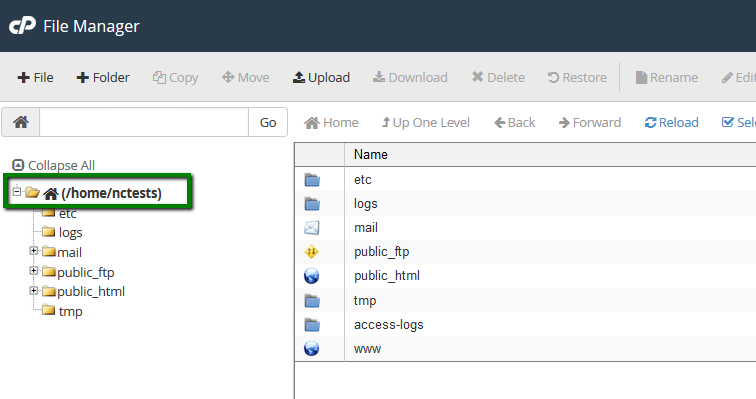
Task: Expand the mail folder in tree
Action: point(33,251)
